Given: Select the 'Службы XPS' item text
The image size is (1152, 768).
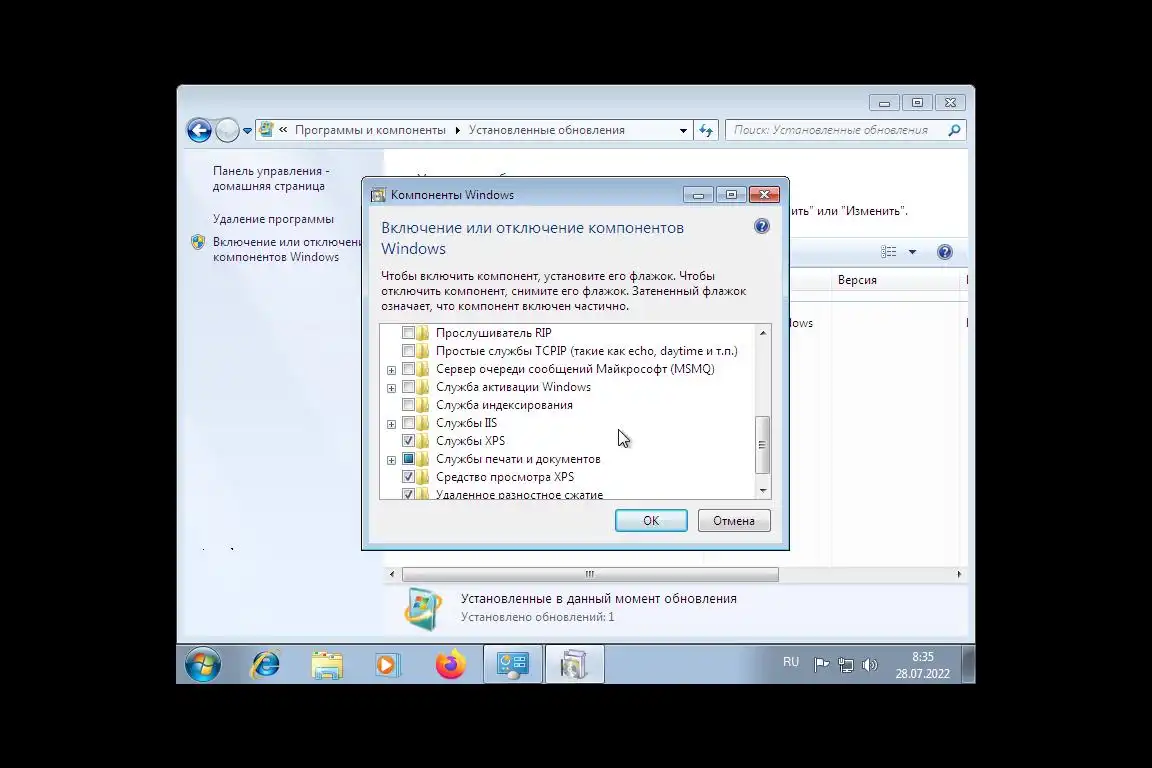Looking at the screenshot, I should point(470,441).
